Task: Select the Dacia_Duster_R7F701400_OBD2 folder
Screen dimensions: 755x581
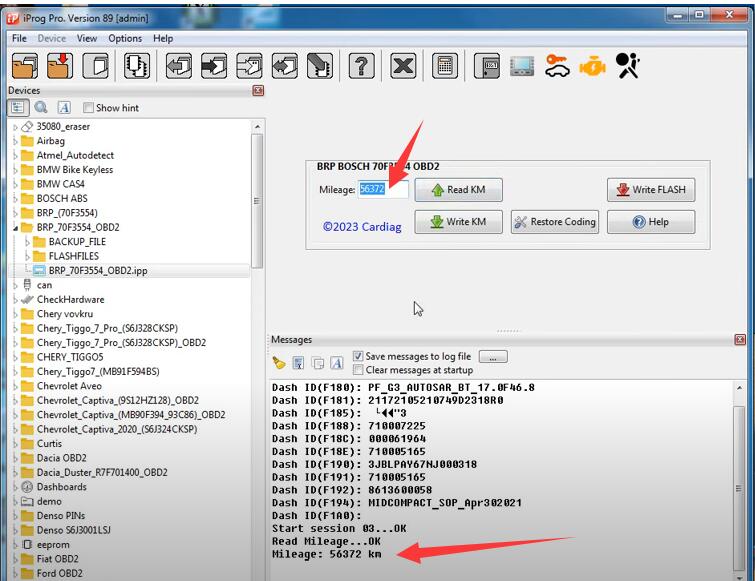Action: [x=102, y=473]
